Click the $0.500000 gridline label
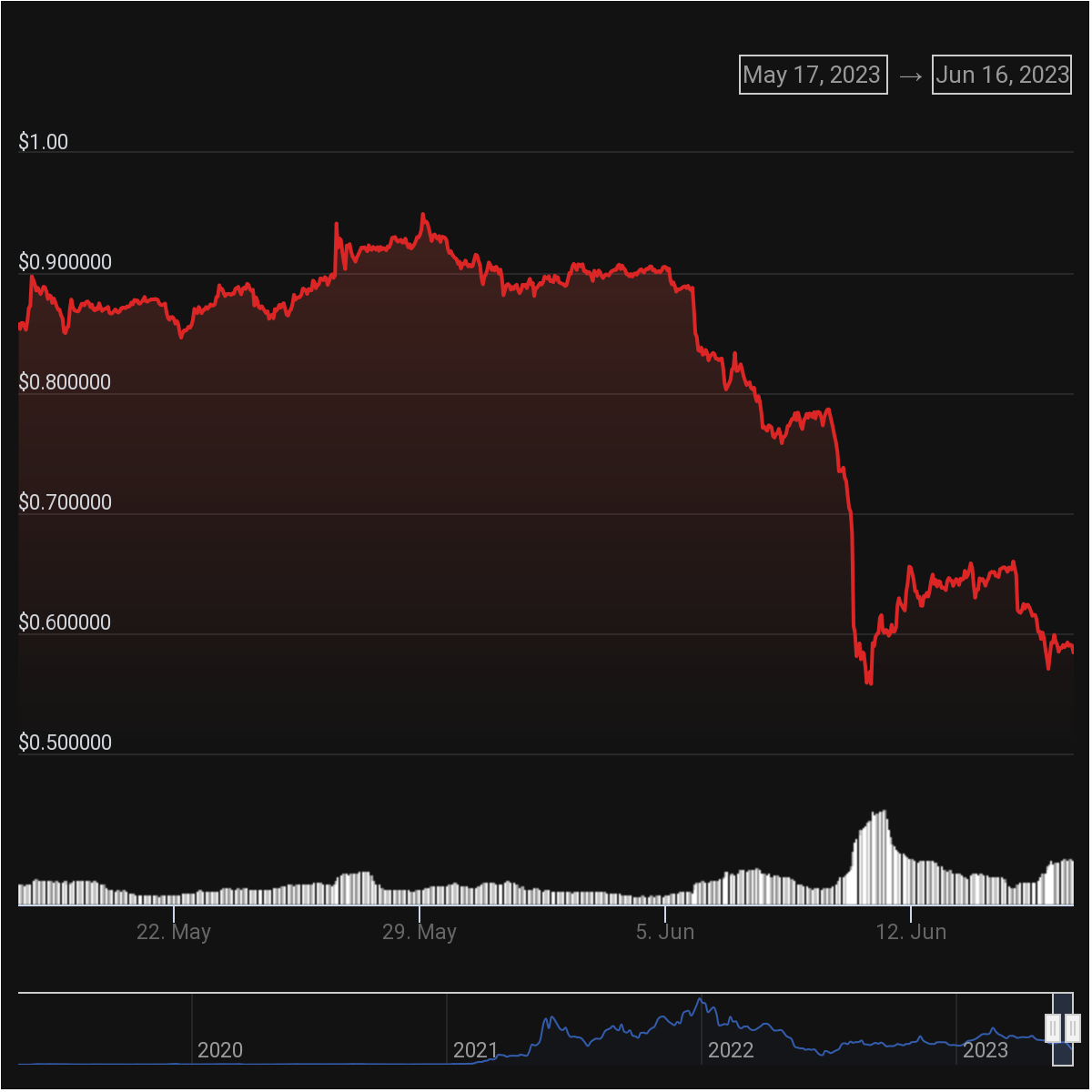This screenshot has width=1092, height=1092. (65, 742)
